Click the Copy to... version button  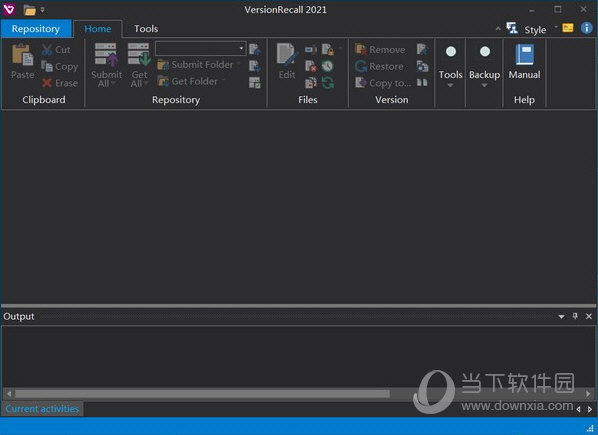click(383, 83)
